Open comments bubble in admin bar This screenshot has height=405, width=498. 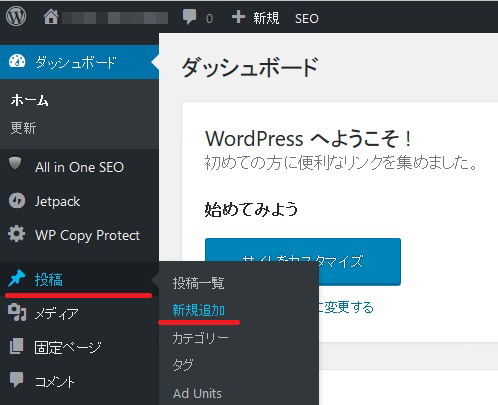[189, 17]
